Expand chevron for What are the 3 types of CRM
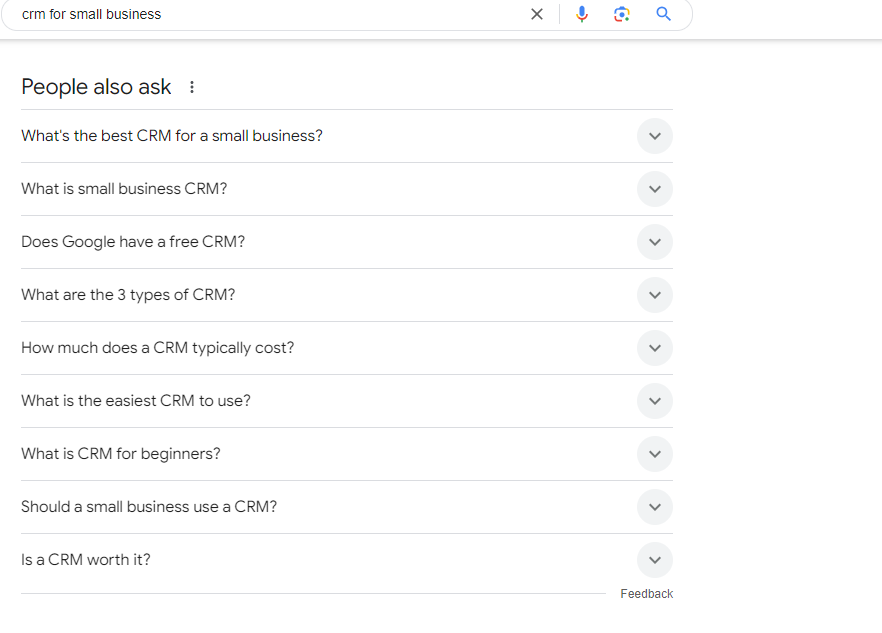 tap(655, 295)
